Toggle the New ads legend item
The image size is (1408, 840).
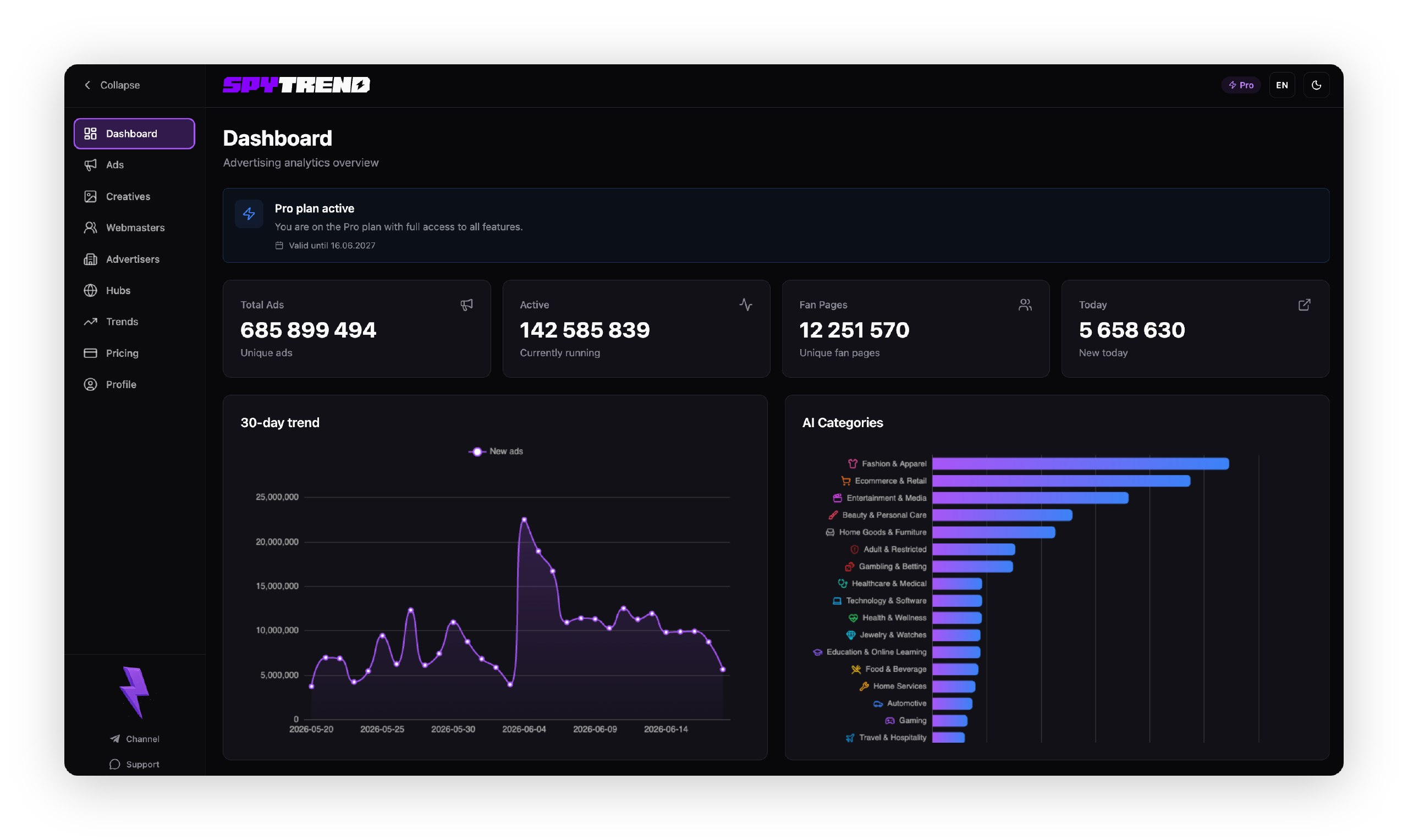click(x=496, y=452)
